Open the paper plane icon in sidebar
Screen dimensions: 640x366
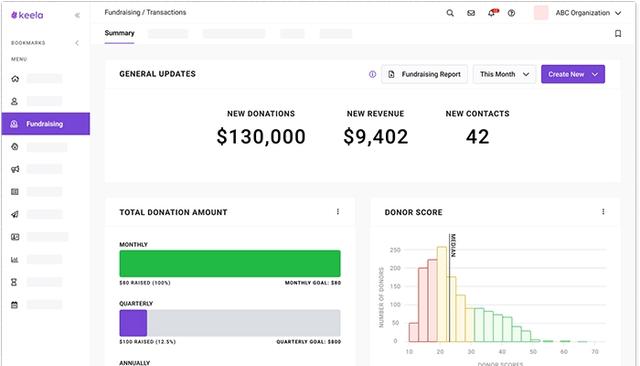click(15, 214)
